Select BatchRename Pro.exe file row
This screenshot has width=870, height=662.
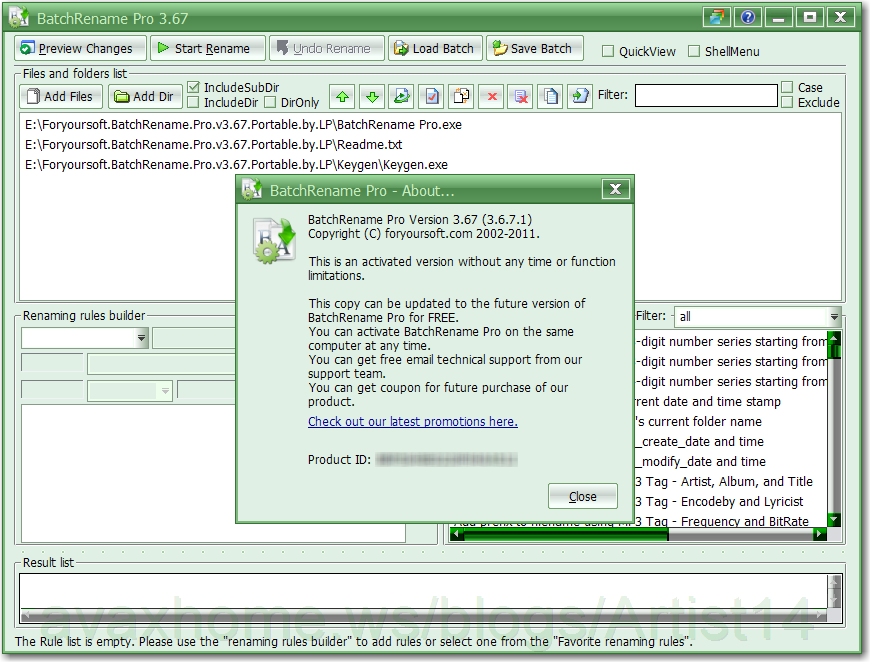[x=244, y=125]
